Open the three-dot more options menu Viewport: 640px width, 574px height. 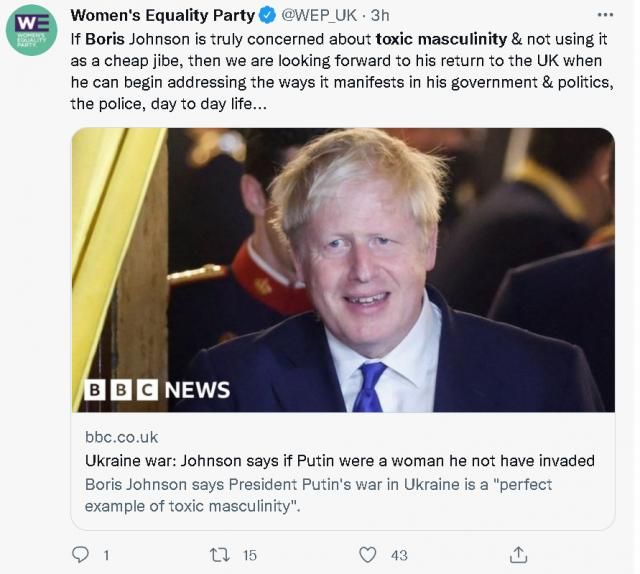pyautogui.click(x=606, y=16)
